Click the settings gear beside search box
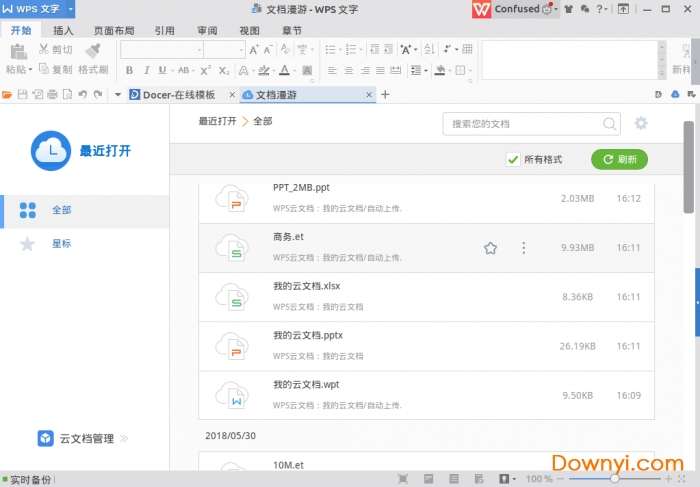Screen dimensions: 700x487 [641, 123]
